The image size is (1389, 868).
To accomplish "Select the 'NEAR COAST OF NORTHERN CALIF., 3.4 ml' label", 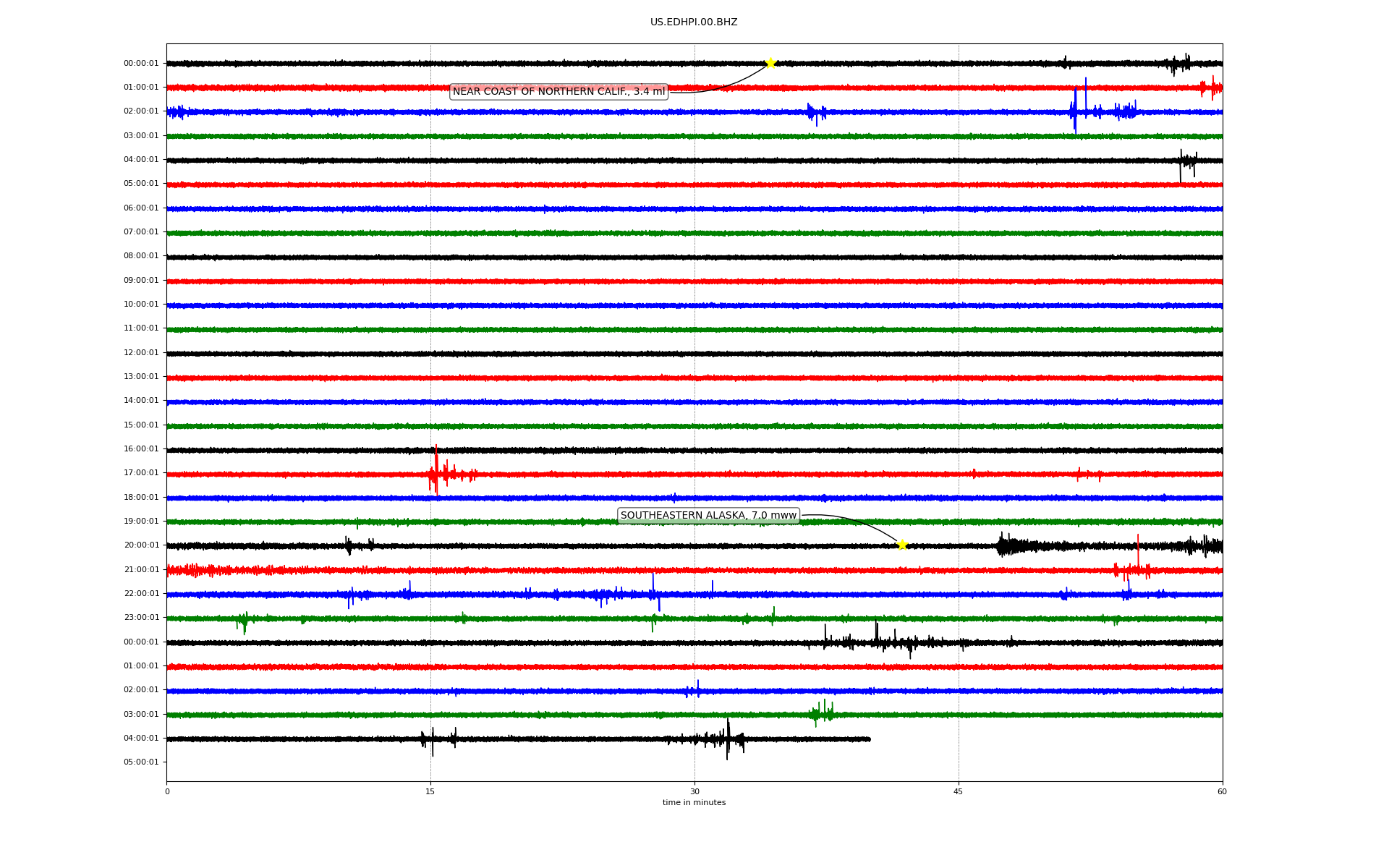I will coord(558,91).
